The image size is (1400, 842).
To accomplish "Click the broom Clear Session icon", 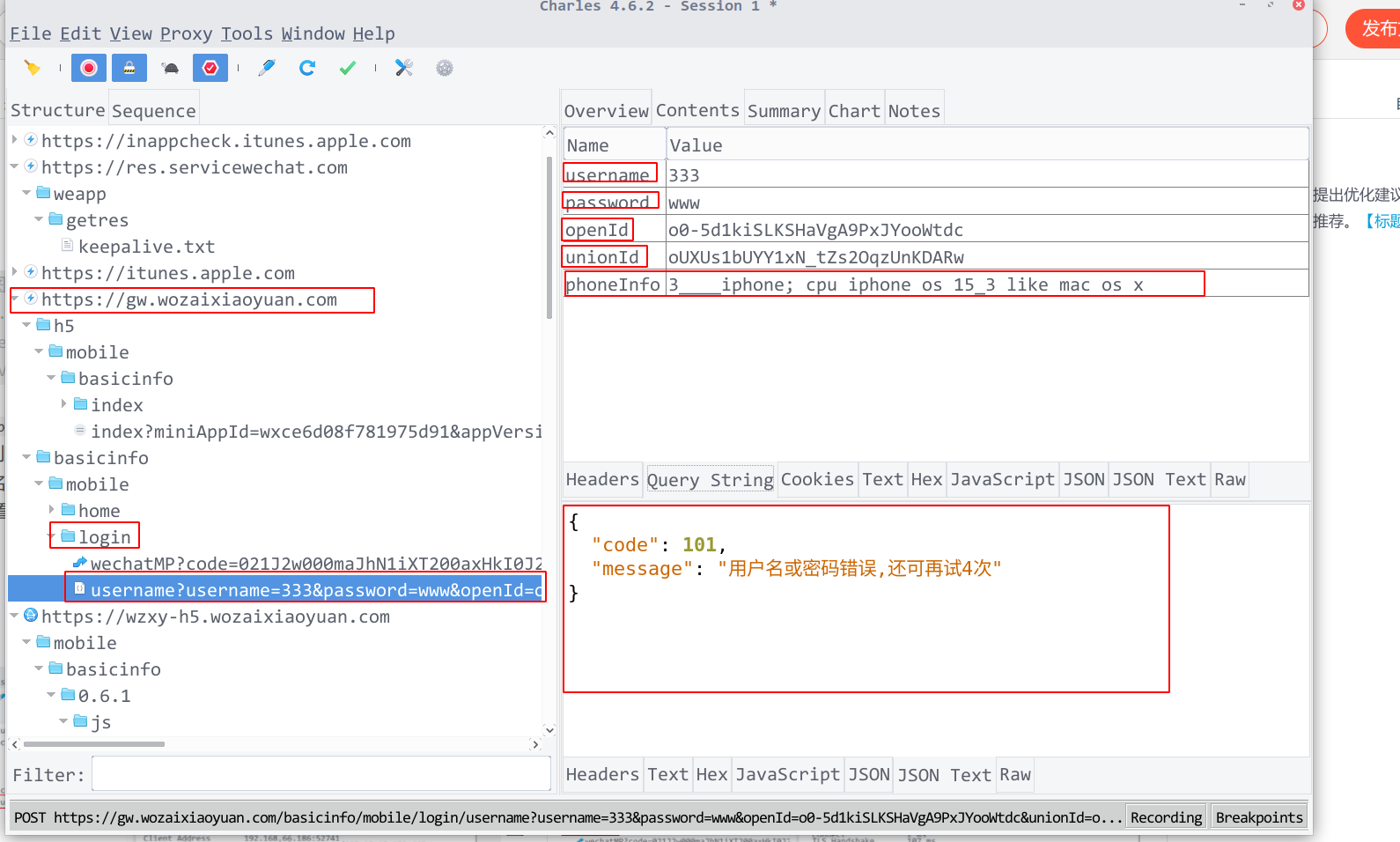I will (x=33, y=68).
